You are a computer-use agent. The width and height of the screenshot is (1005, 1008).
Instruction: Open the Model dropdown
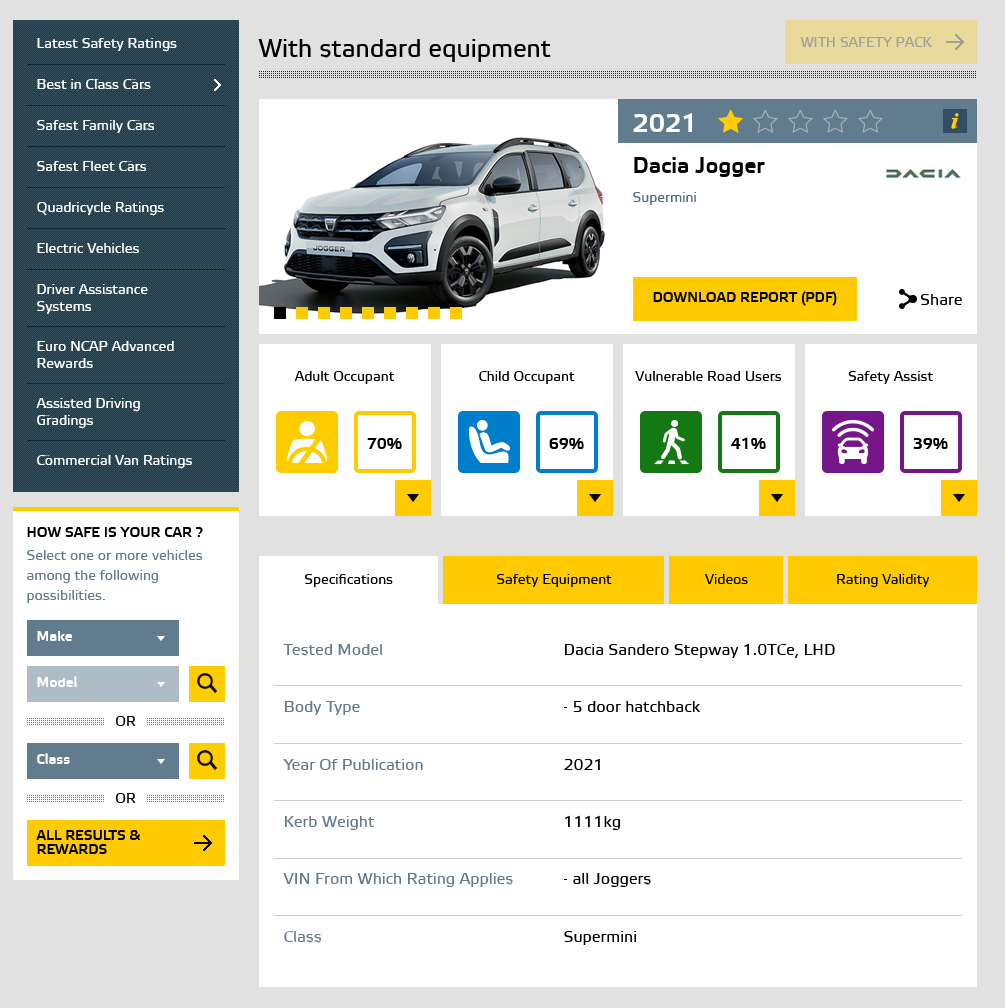click(103, 683)
